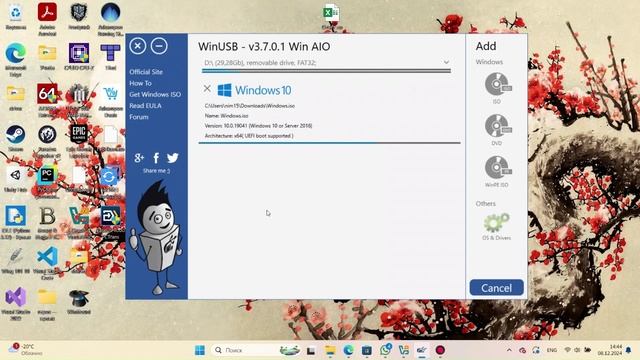Switch the ENG input language indicator

(552, 350)
